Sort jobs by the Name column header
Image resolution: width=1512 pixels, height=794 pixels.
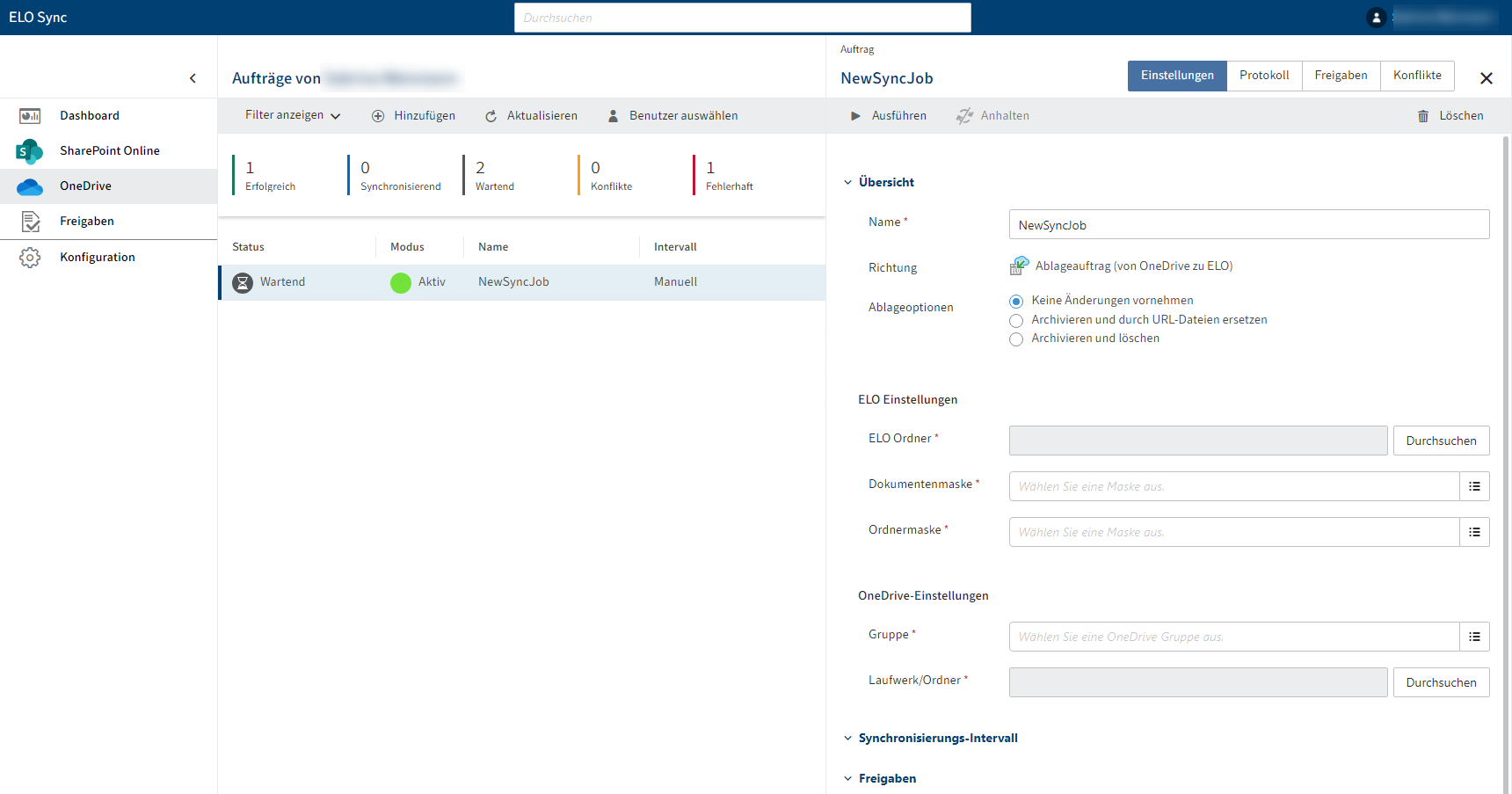coord(493,247)
